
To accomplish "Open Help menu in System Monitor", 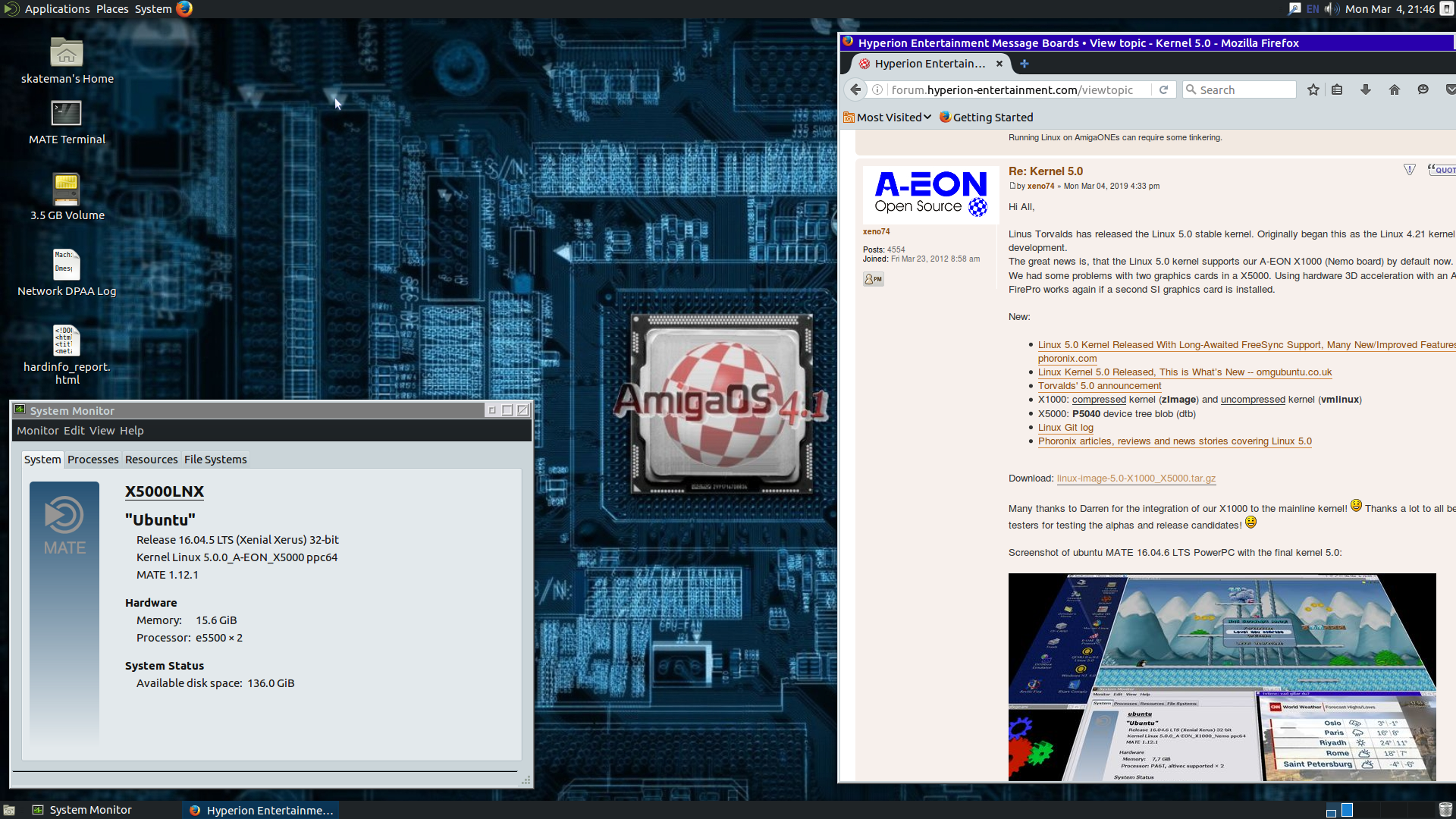I will (x=131, y=431).
